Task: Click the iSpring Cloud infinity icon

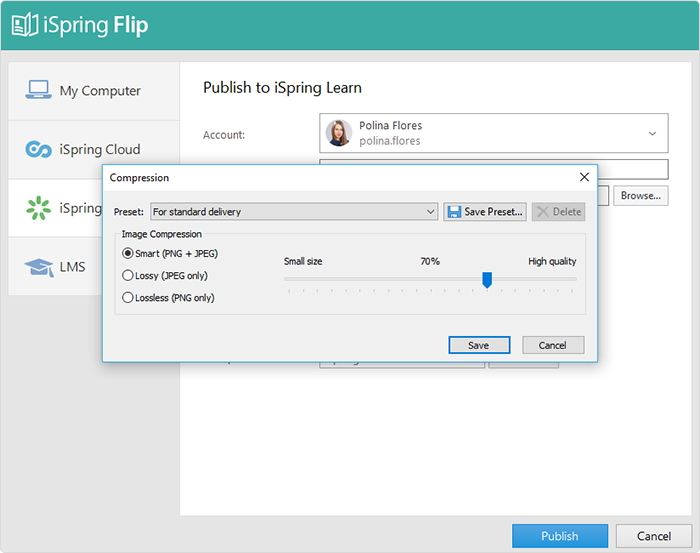Action: [39, 149]
